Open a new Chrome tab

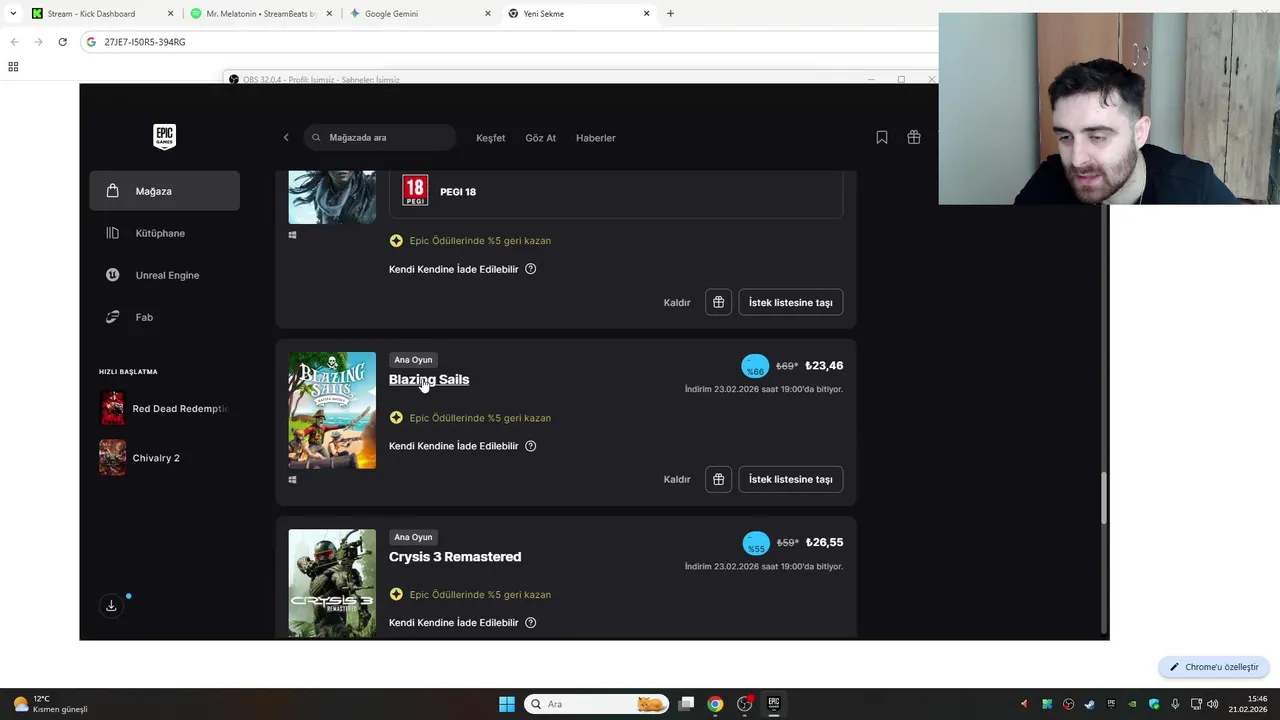pos(670,14)
